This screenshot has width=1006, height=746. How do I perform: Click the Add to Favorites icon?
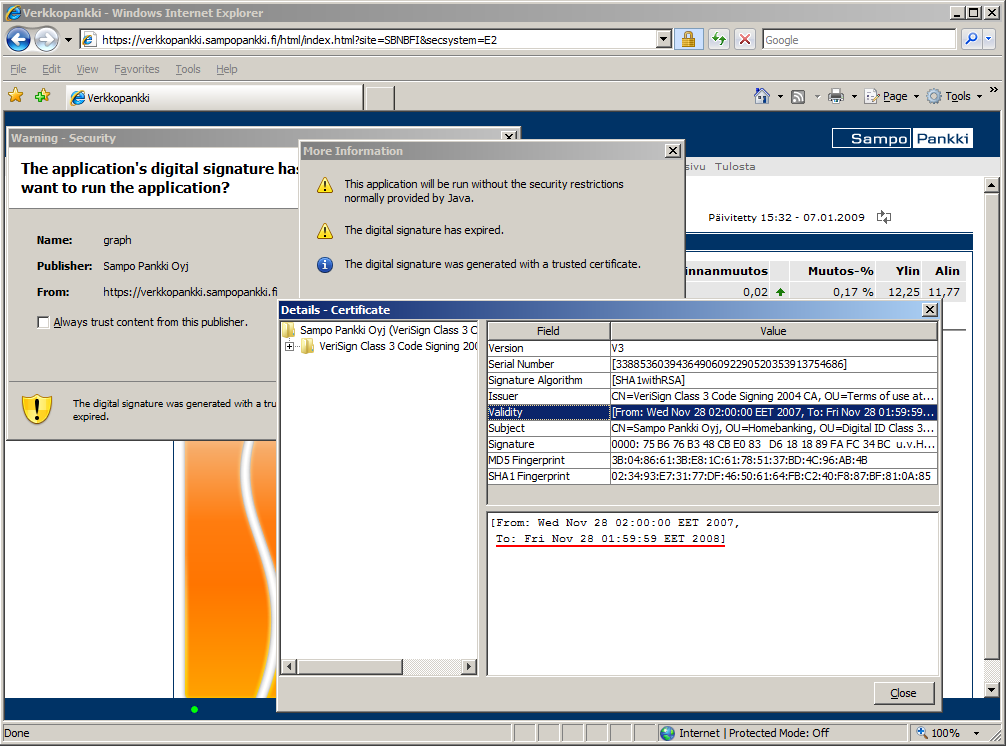coord(43,96)
